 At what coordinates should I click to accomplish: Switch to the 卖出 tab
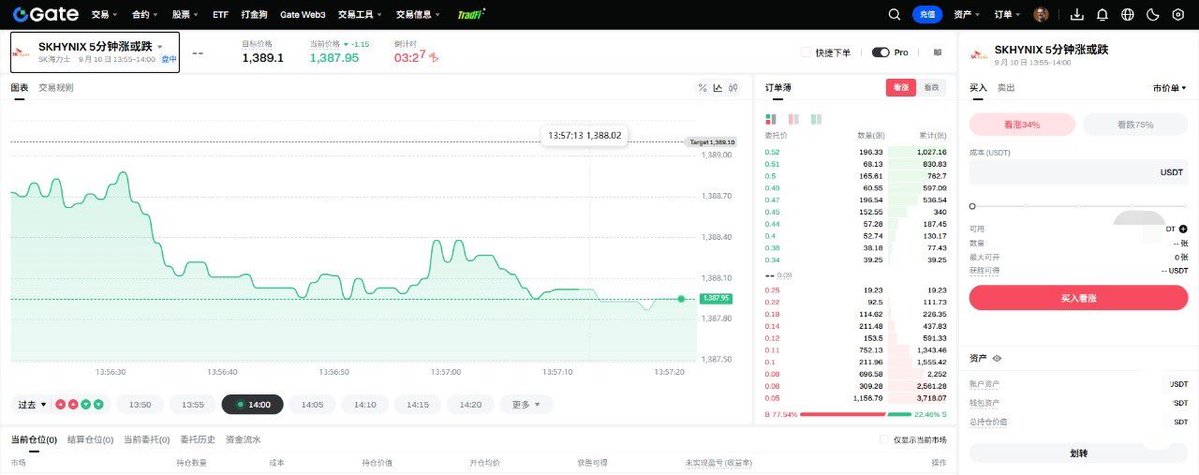point(1006,88)
